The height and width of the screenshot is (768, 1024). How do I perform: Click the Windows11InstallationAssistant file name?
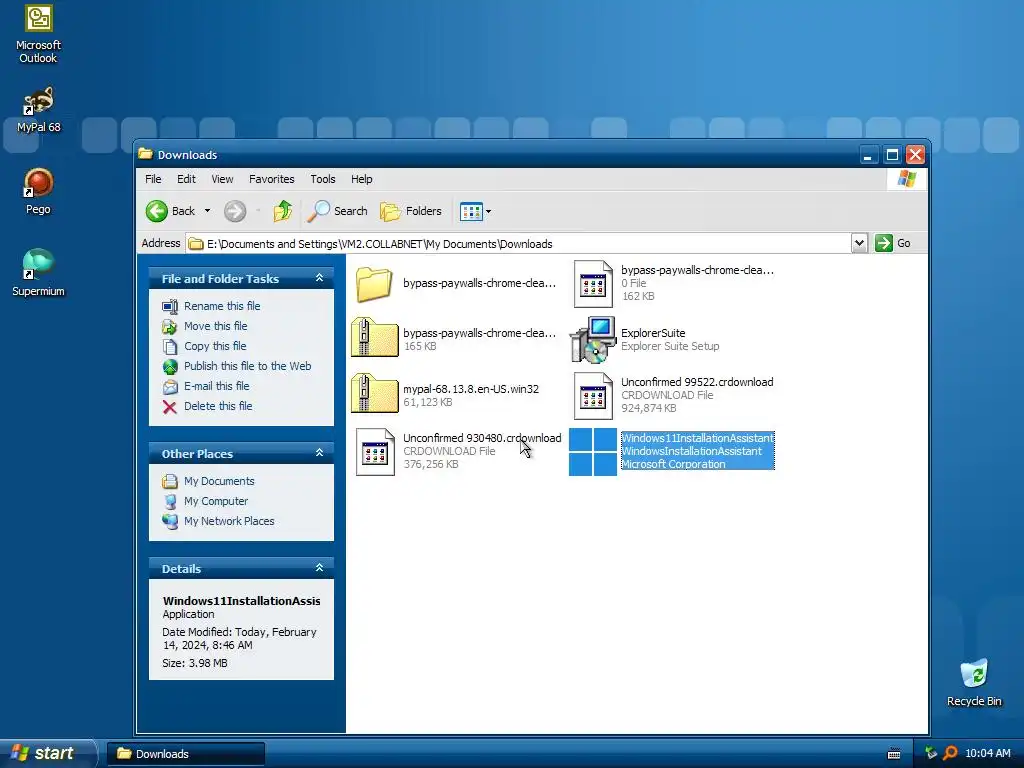697,438
